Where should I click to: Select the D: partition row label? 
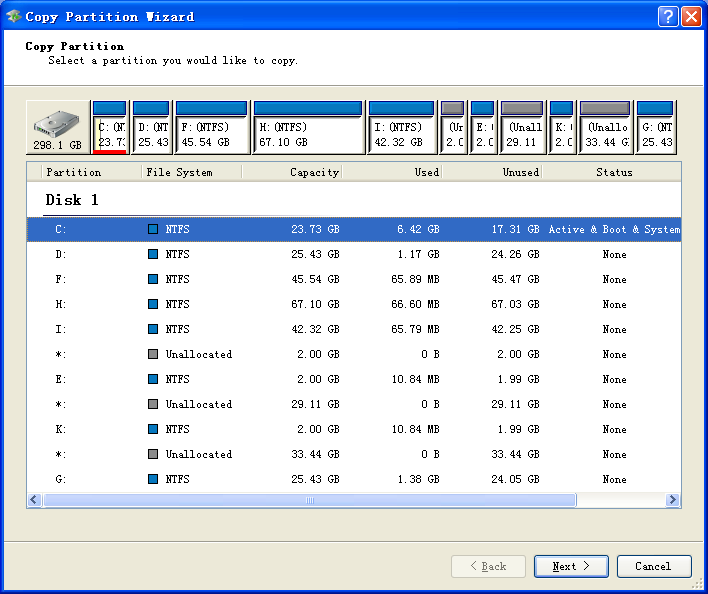point(61,254)
